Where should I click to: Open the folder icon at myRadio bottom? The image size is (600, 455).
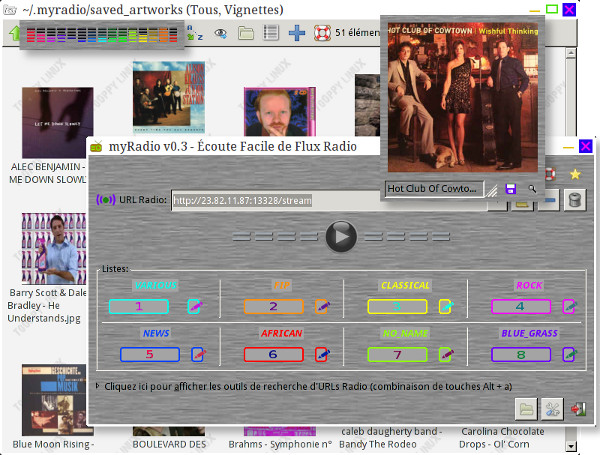tap(525, 408)
